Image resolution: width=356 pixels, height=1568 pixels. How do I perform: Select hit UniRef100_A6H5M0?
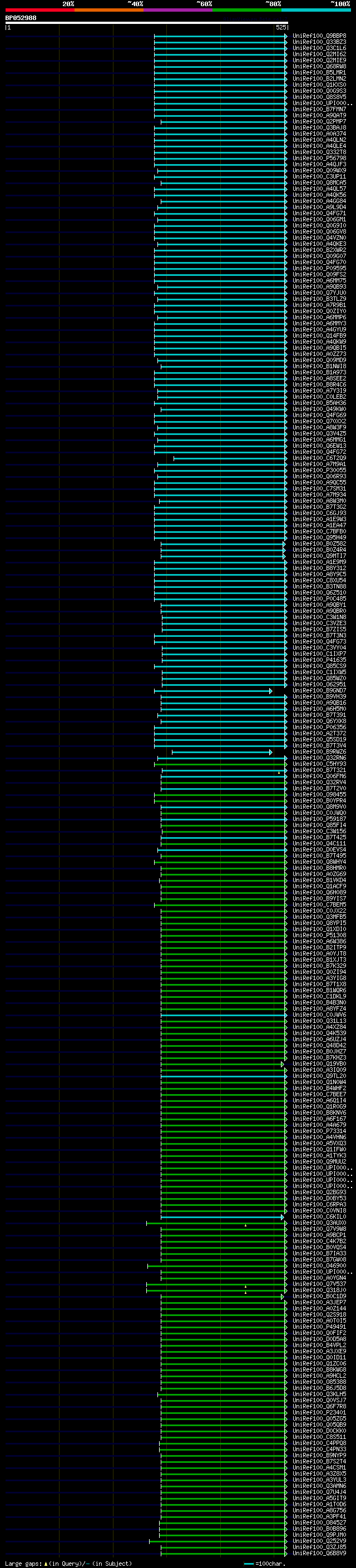pyautogui.click(x=319, y=709)
